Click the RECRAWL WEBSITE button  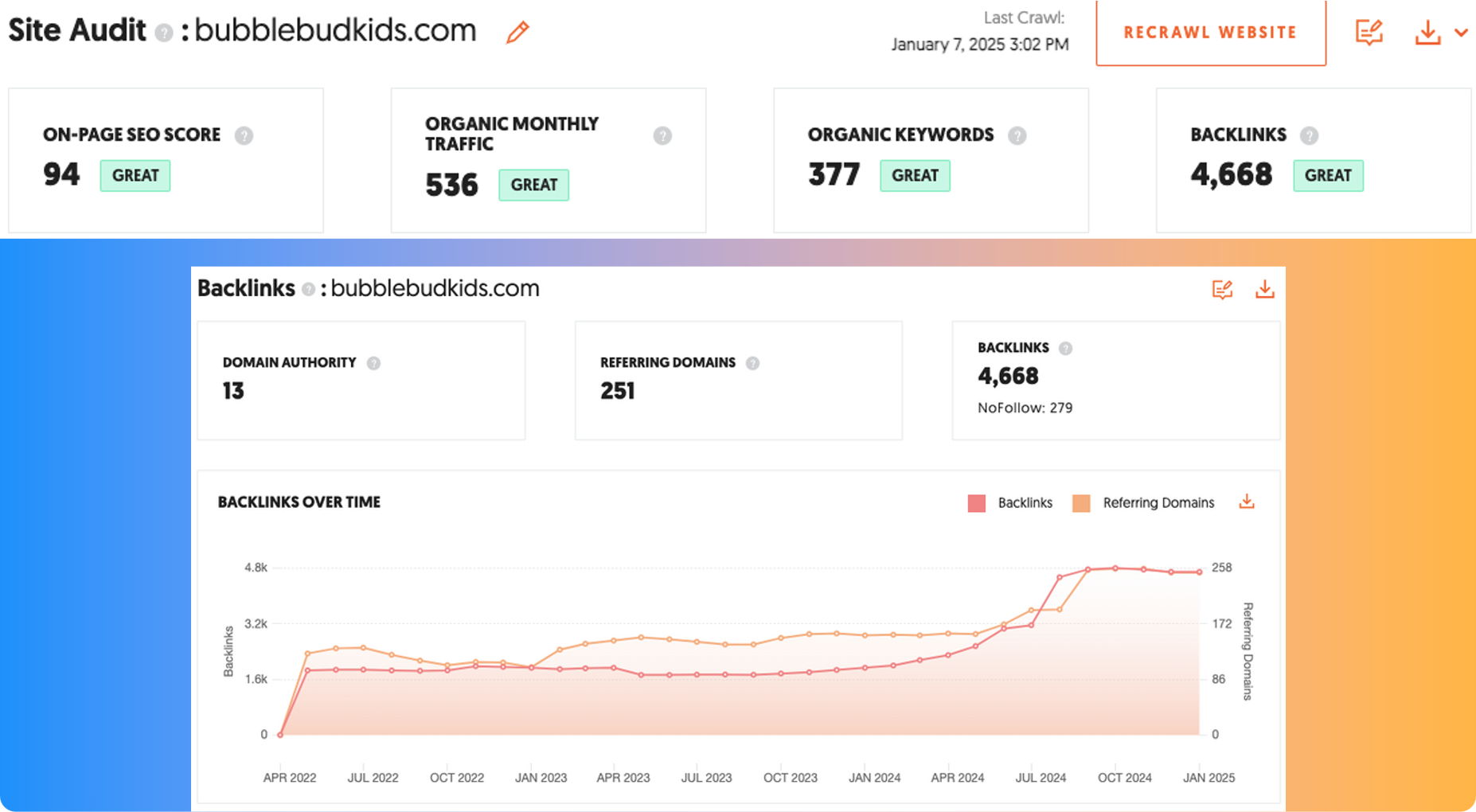tap(1210, 33)
